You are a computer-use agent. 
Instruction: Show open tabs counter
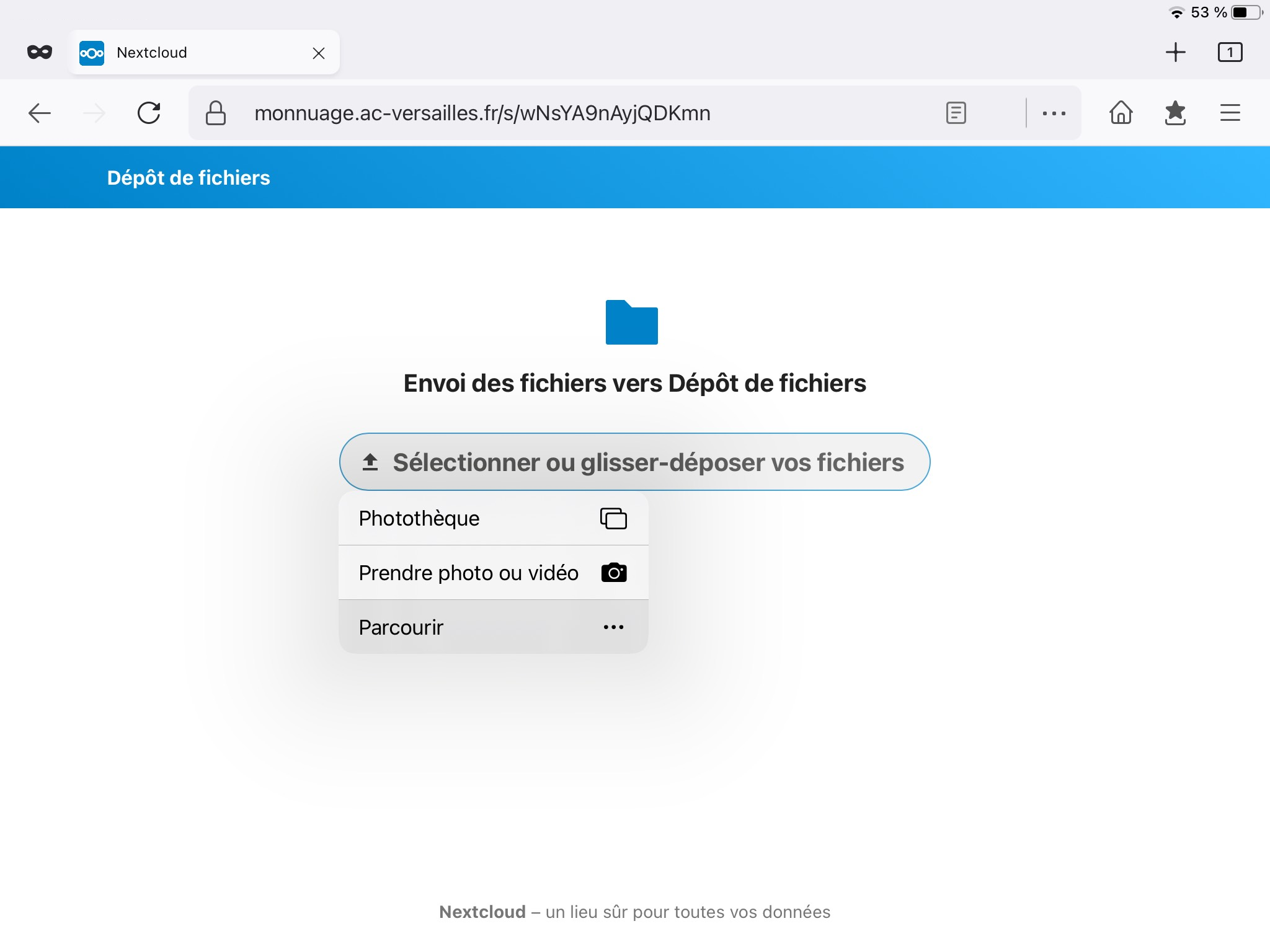tap(1230, 53)
